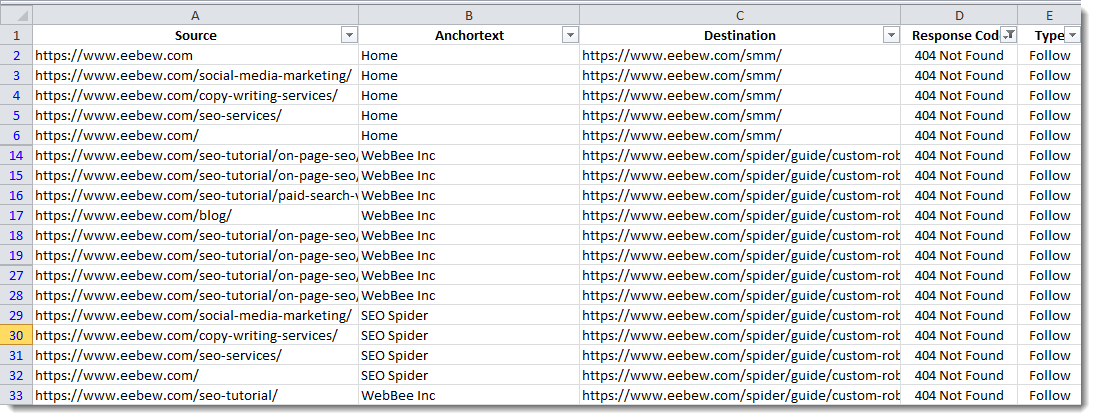Select column D header

pos(959,15)
